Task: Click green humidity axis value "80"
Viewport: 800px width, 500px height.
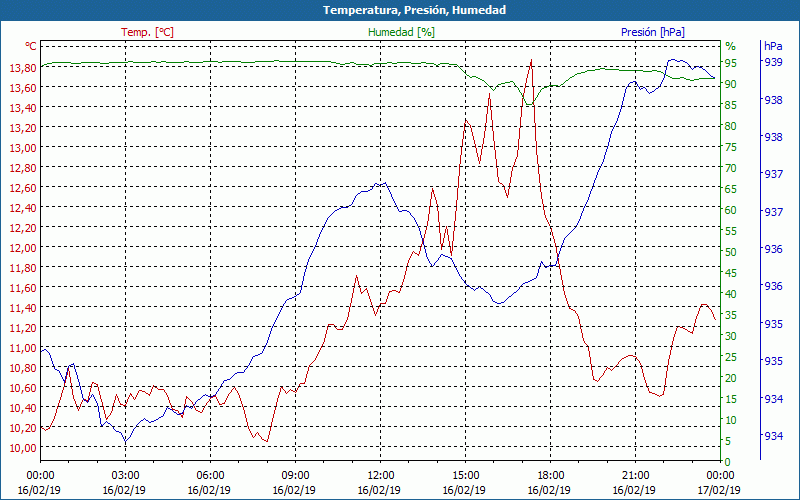Action: [731, 126]
